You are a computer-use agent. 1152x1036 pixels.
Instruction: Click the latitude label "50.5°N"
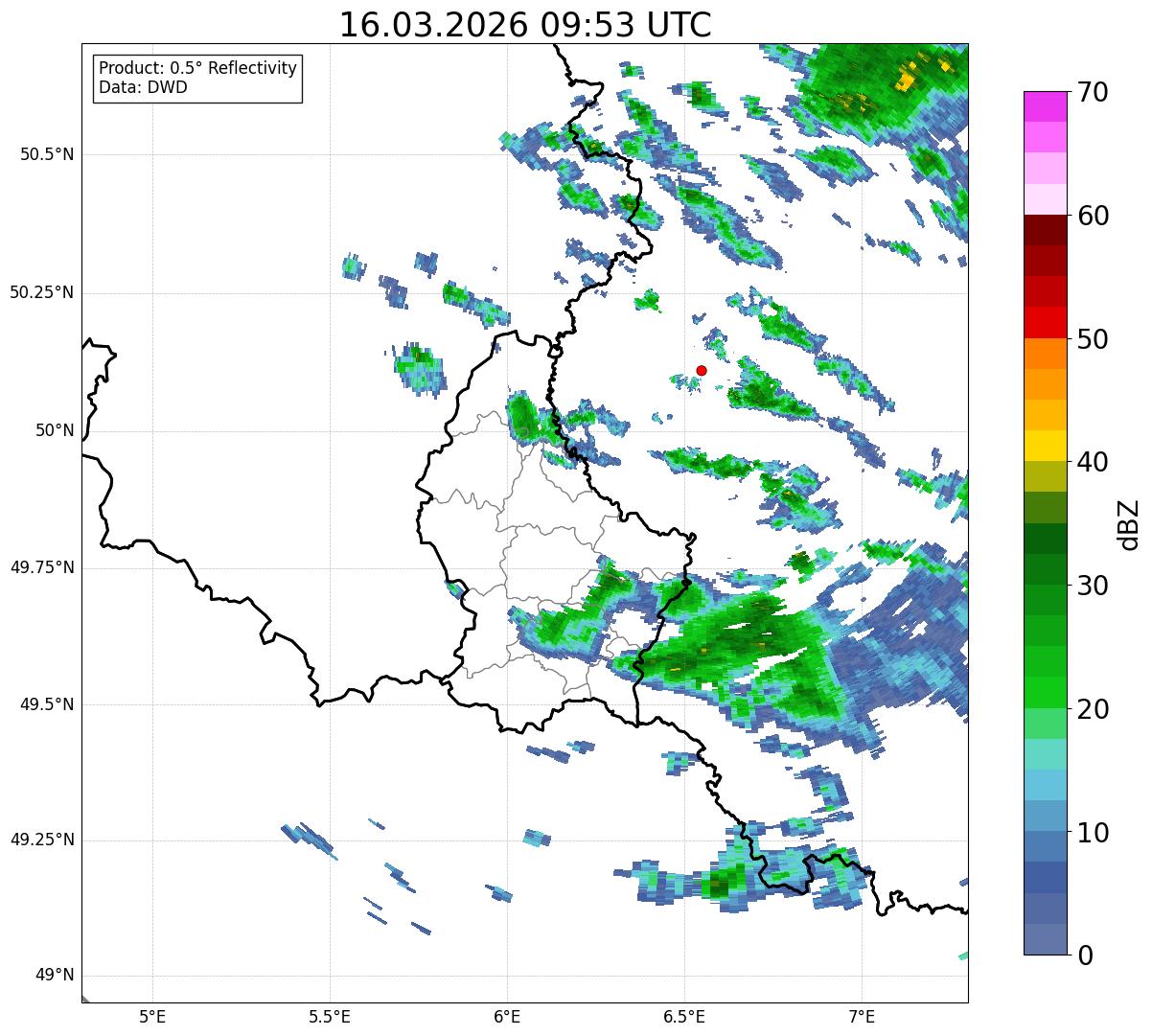48,154
